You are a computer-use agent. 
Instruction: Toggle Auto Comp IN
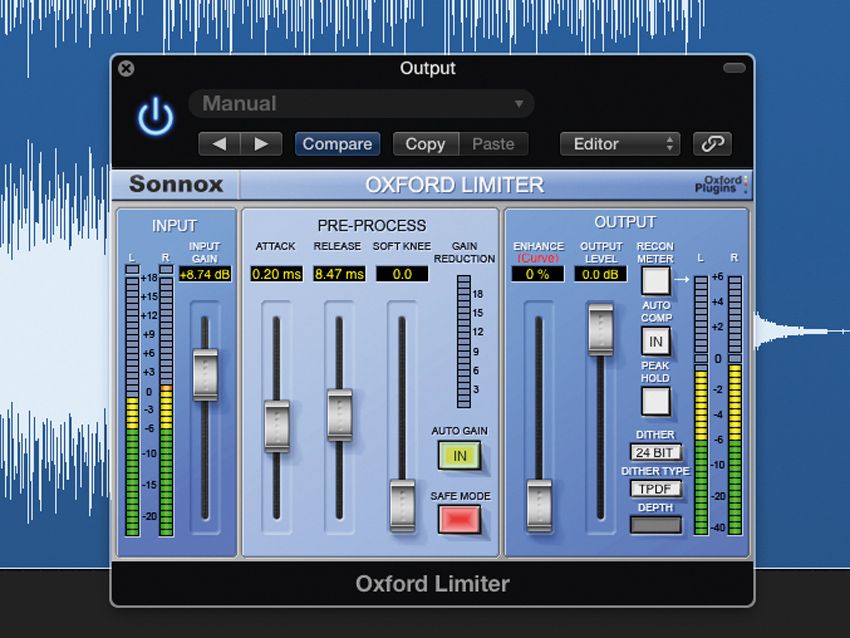655,342
